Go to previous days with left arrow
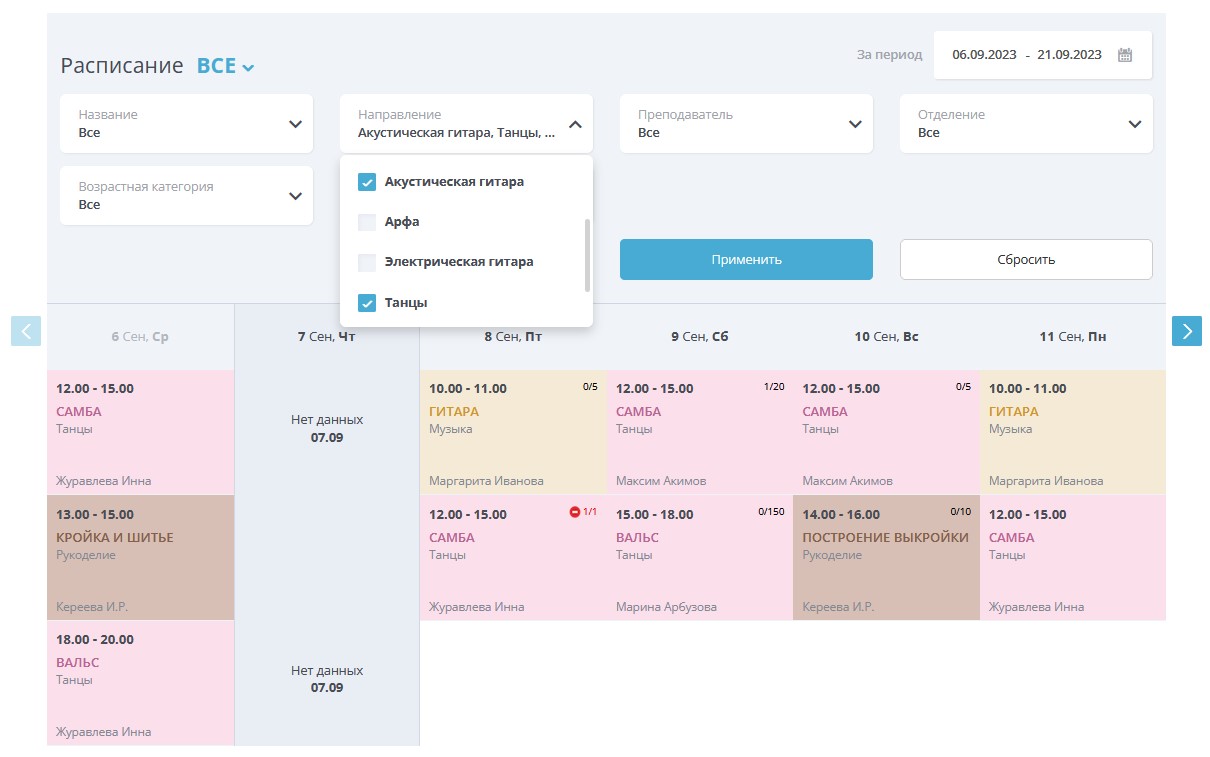The width and height of the screenshot is (1210, 757). point(26,331)
